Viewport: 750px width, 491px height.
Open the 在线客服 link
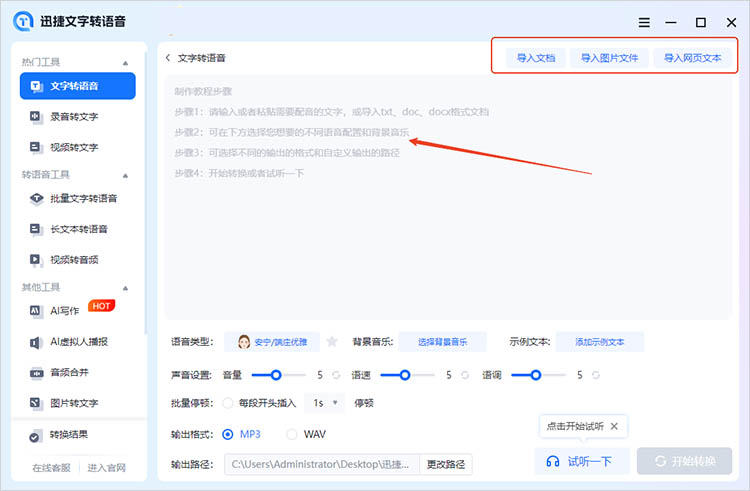[52, 468]
